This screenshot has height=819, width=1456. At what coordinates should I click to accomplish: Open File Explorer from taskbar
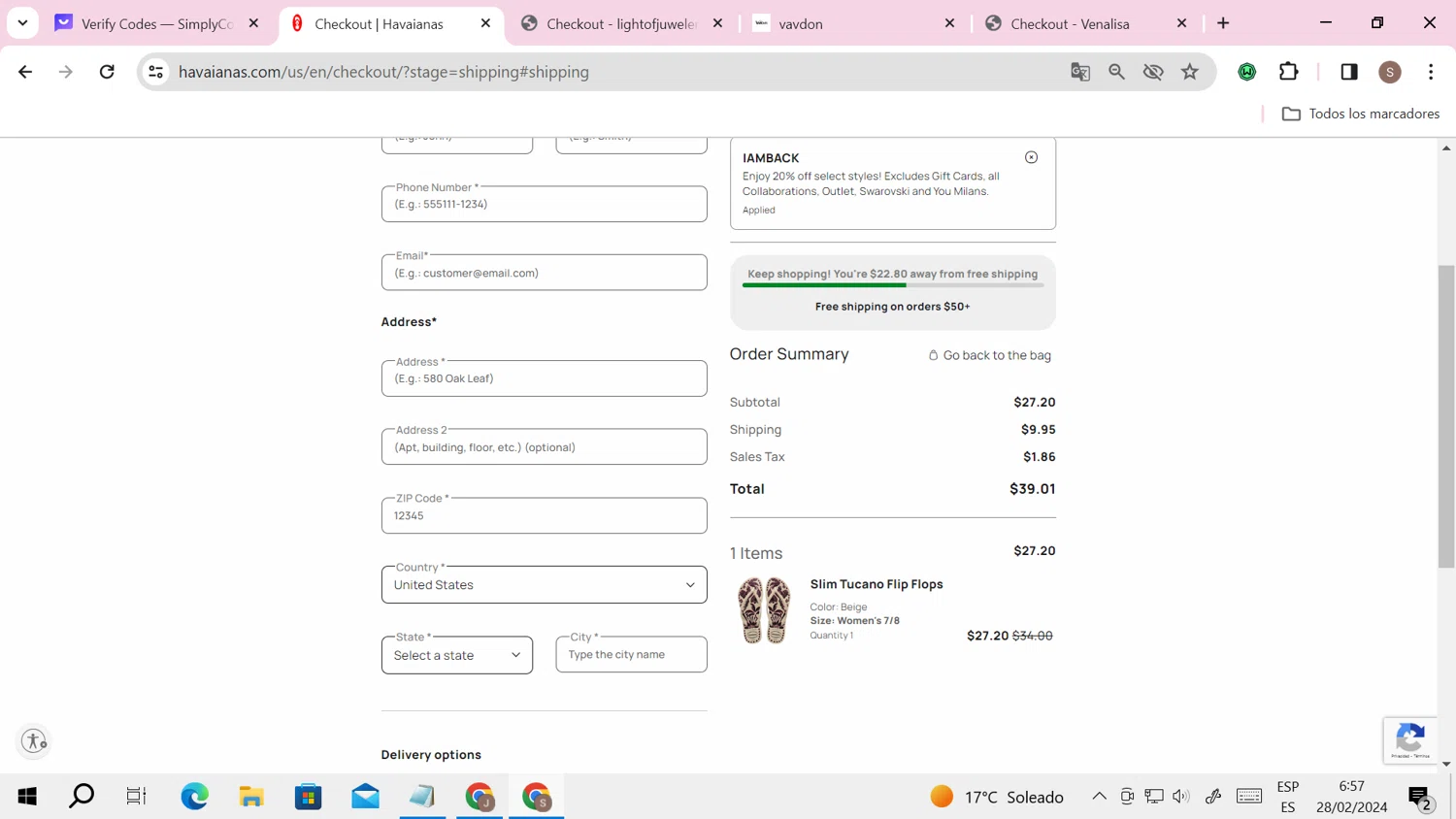click(251, 797)
